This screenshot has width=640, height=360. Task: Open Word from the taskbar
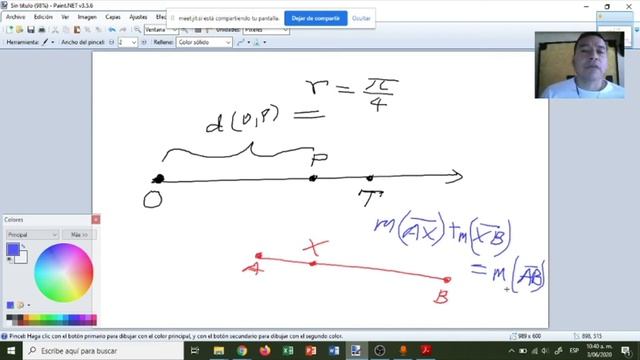pos(333,351)
